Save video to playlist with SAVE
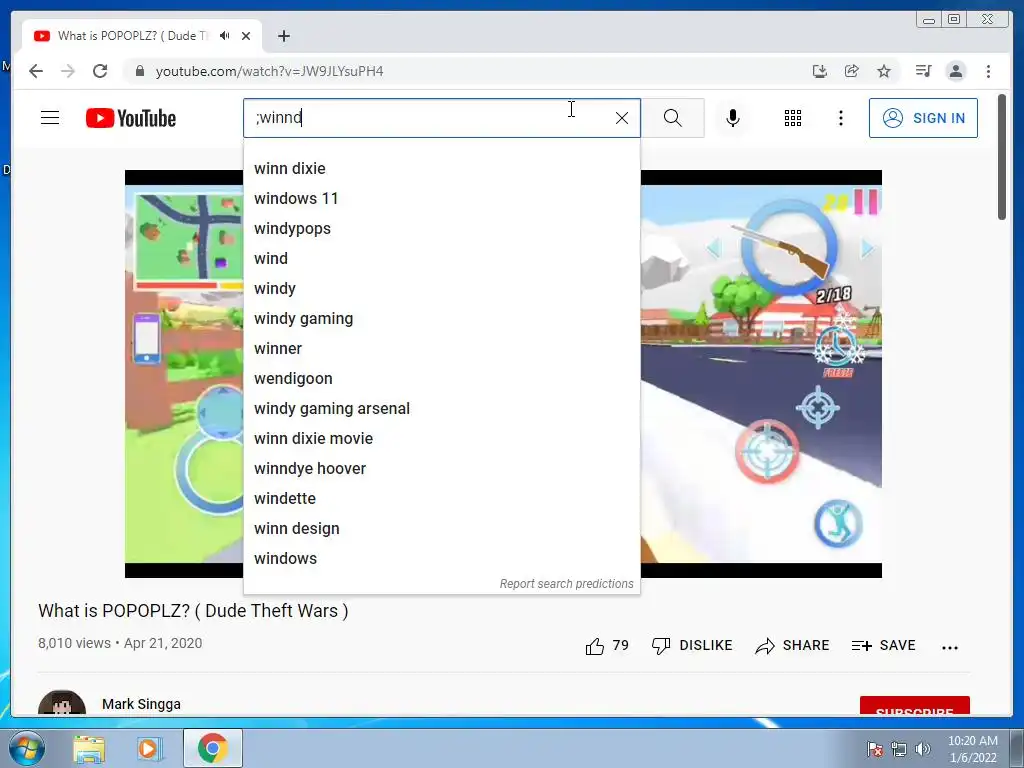 [x=883, y=646]
